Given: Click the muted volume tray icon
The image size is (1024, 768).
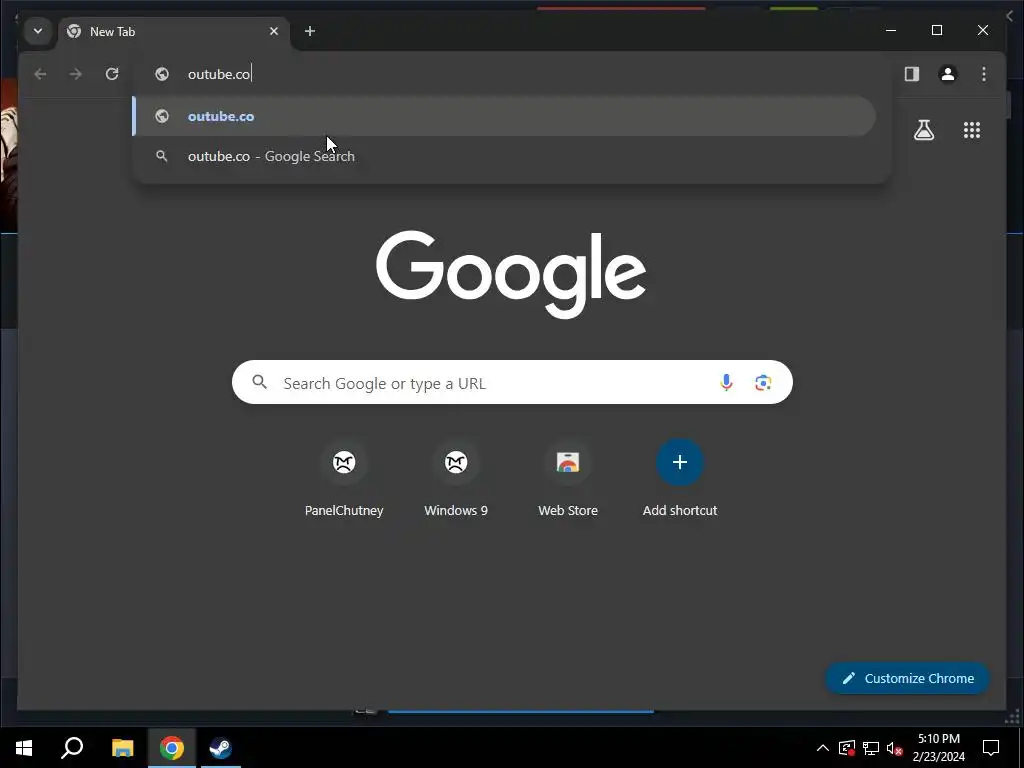Looking at the screenshot, I should click(x=894, y=748).
